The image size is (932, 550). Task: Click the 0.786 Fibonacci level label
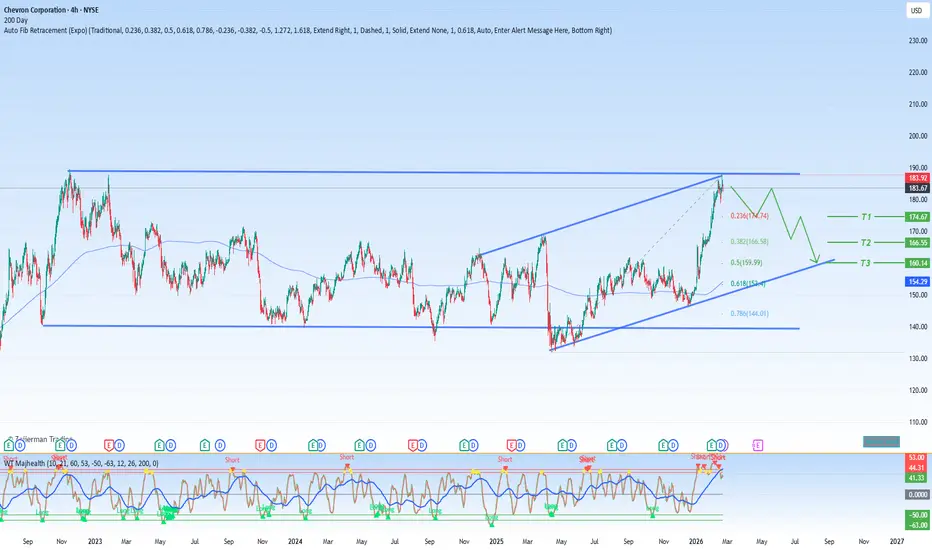[750, 313]
